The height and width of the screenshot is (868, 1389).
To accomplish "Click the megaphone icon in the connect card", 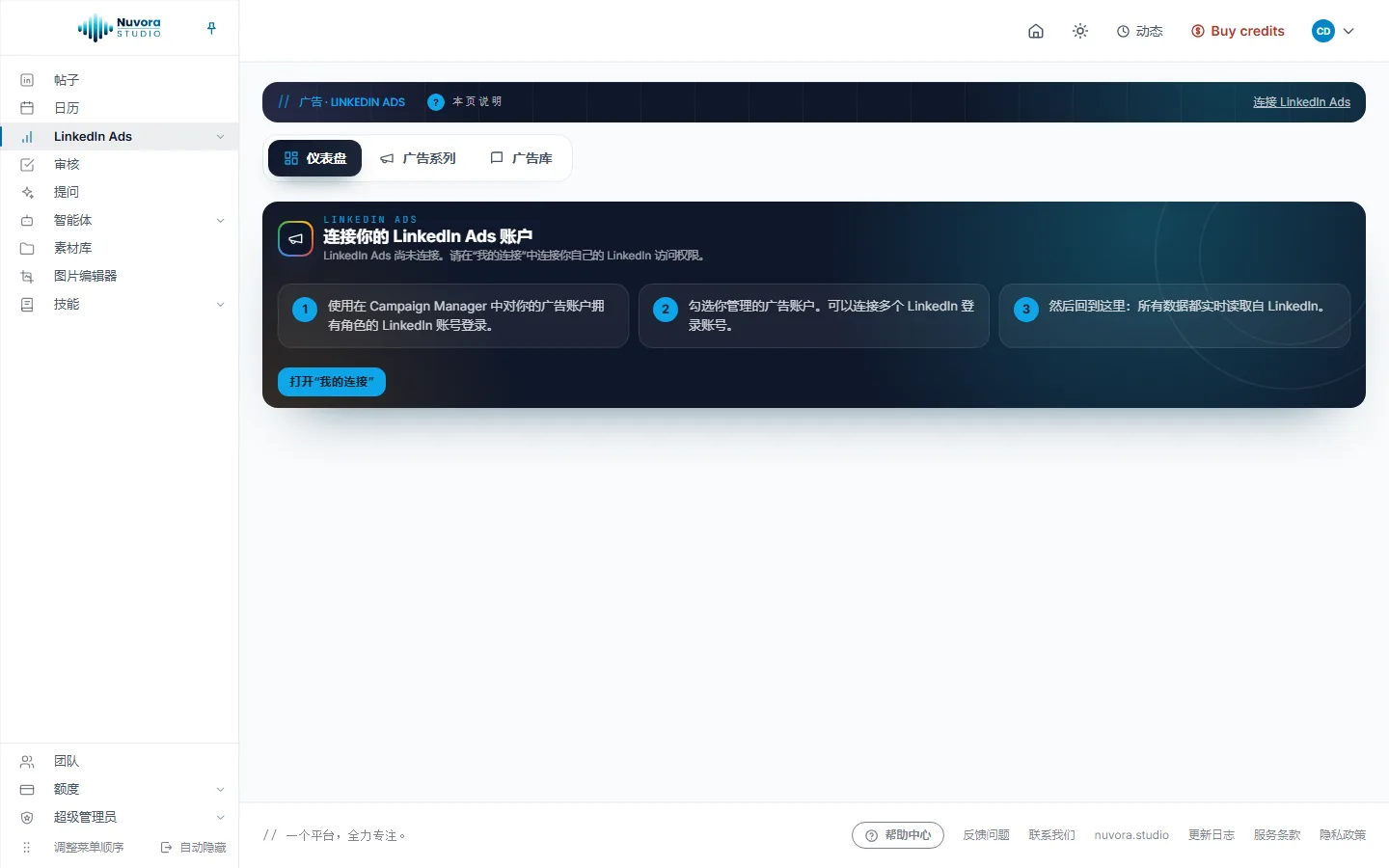I will (x=296, y=239).
